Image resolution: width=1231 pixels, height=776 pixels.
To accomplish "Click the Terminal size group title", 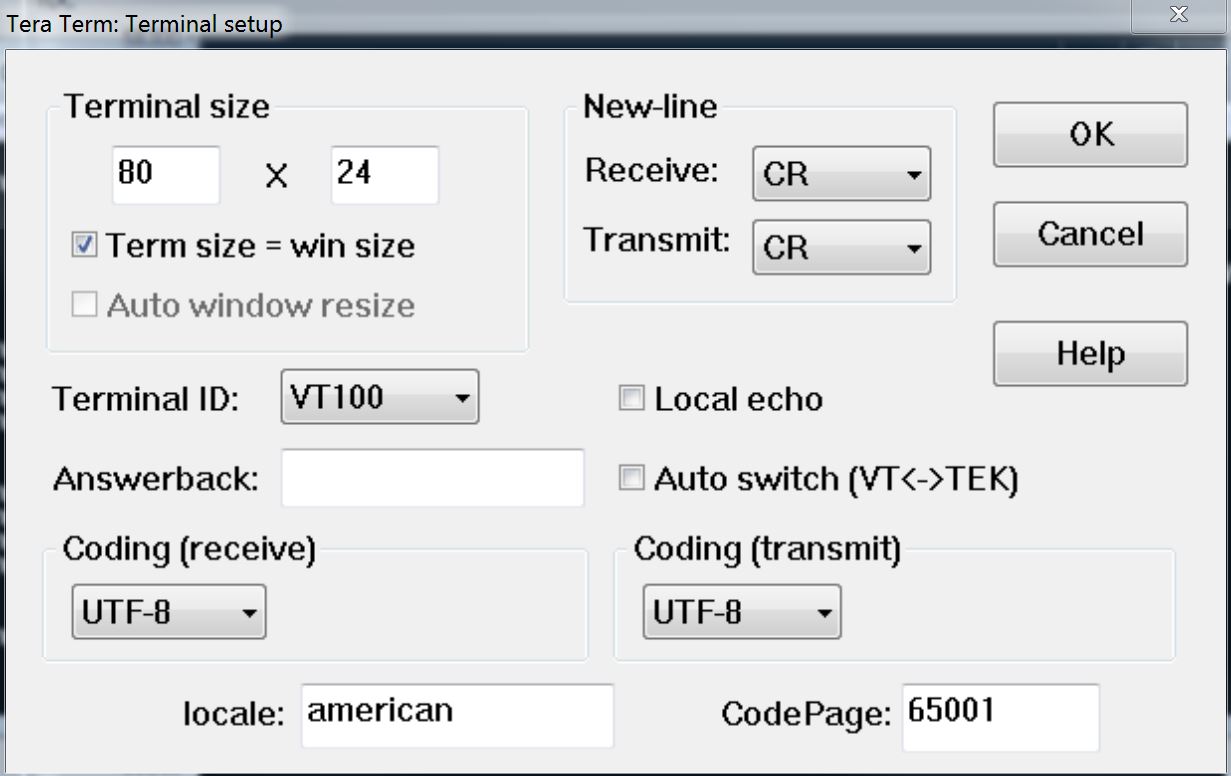I will (167, 107).
